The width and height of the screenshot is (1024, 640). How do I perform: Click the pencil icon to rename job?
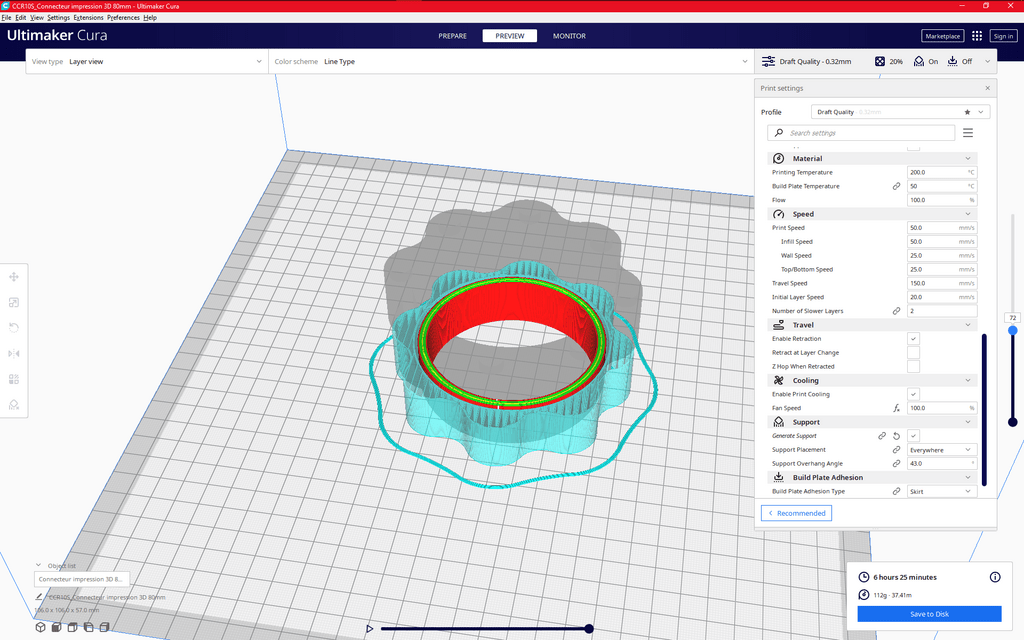(39, 597)
